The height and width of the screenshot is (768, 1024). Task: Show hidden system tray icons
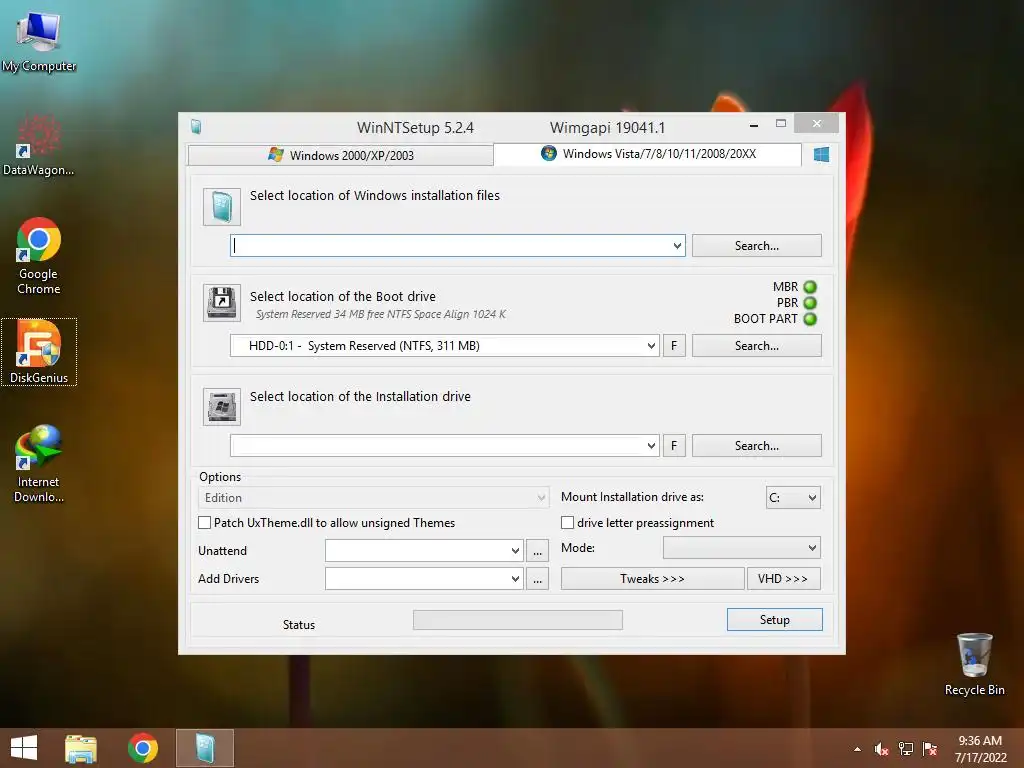click(857, 749)
